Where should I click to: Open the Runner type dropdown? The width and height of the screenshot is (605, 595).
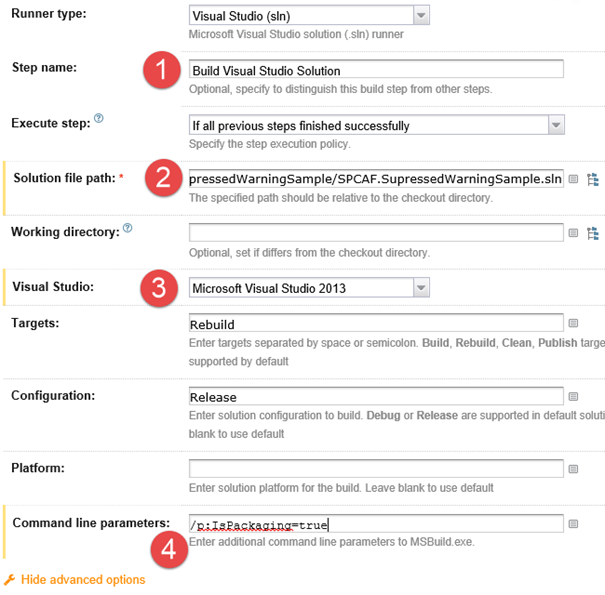pyautogui.click(x=309, y=15)
